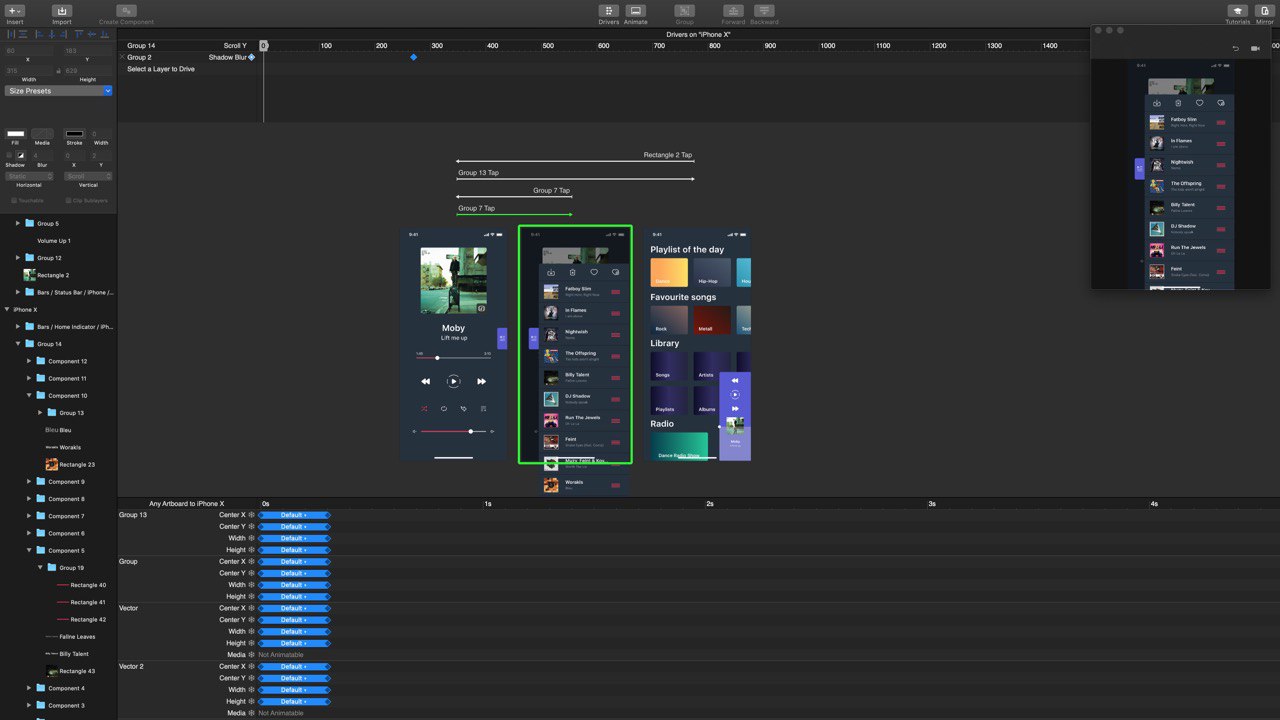Click the Create Component toolbar icon
Screen dimensions: 1280x720
126,11
